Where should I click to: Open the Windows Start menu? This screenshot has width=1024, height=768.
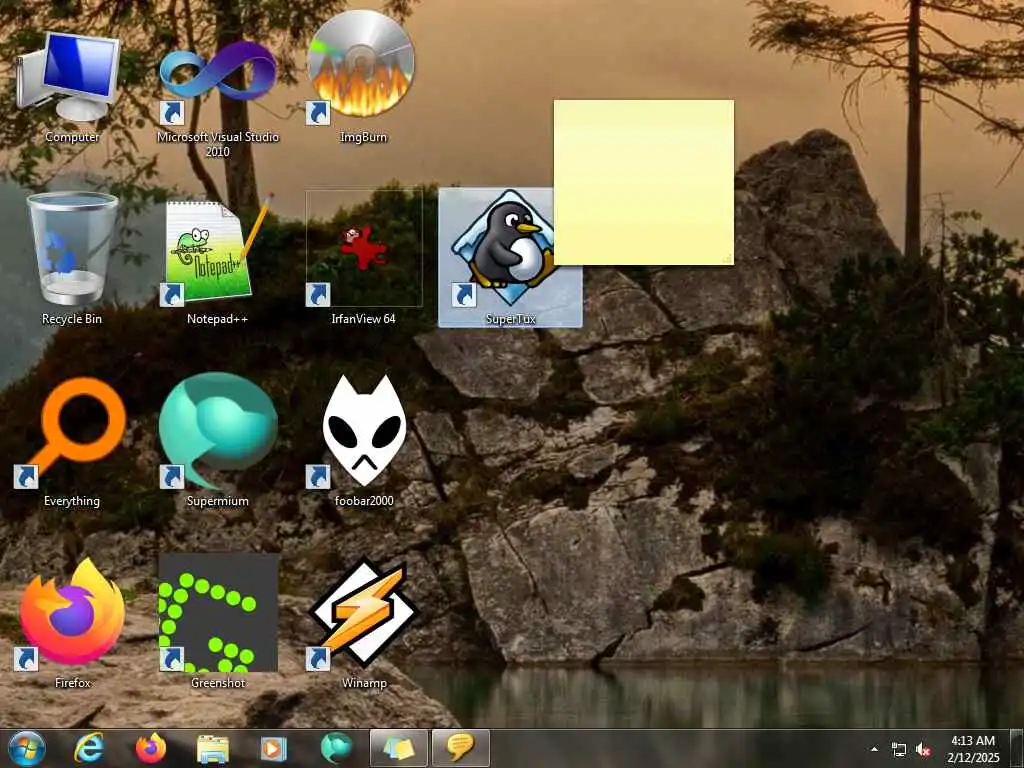pos(26,748)
